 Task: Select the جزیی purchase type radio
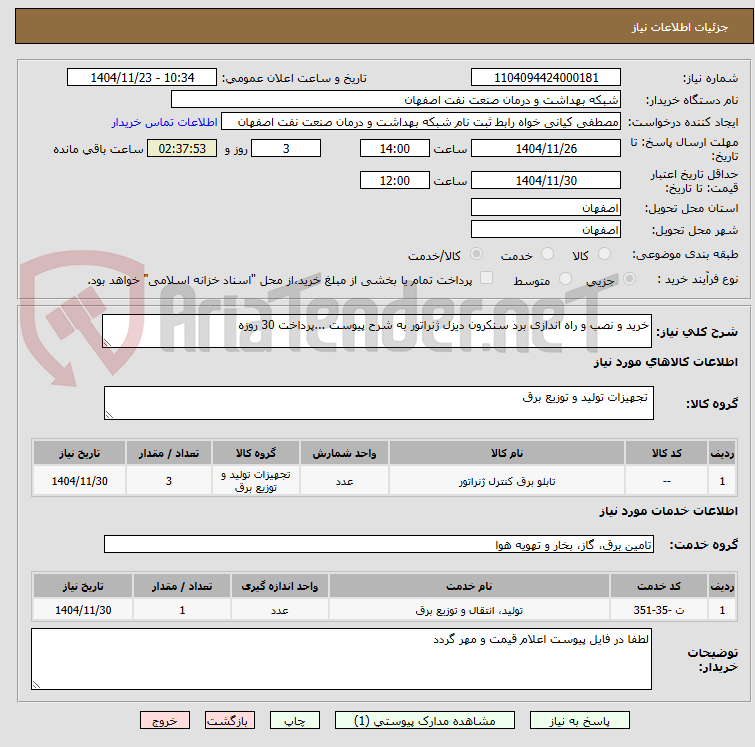tap(629, 279)
